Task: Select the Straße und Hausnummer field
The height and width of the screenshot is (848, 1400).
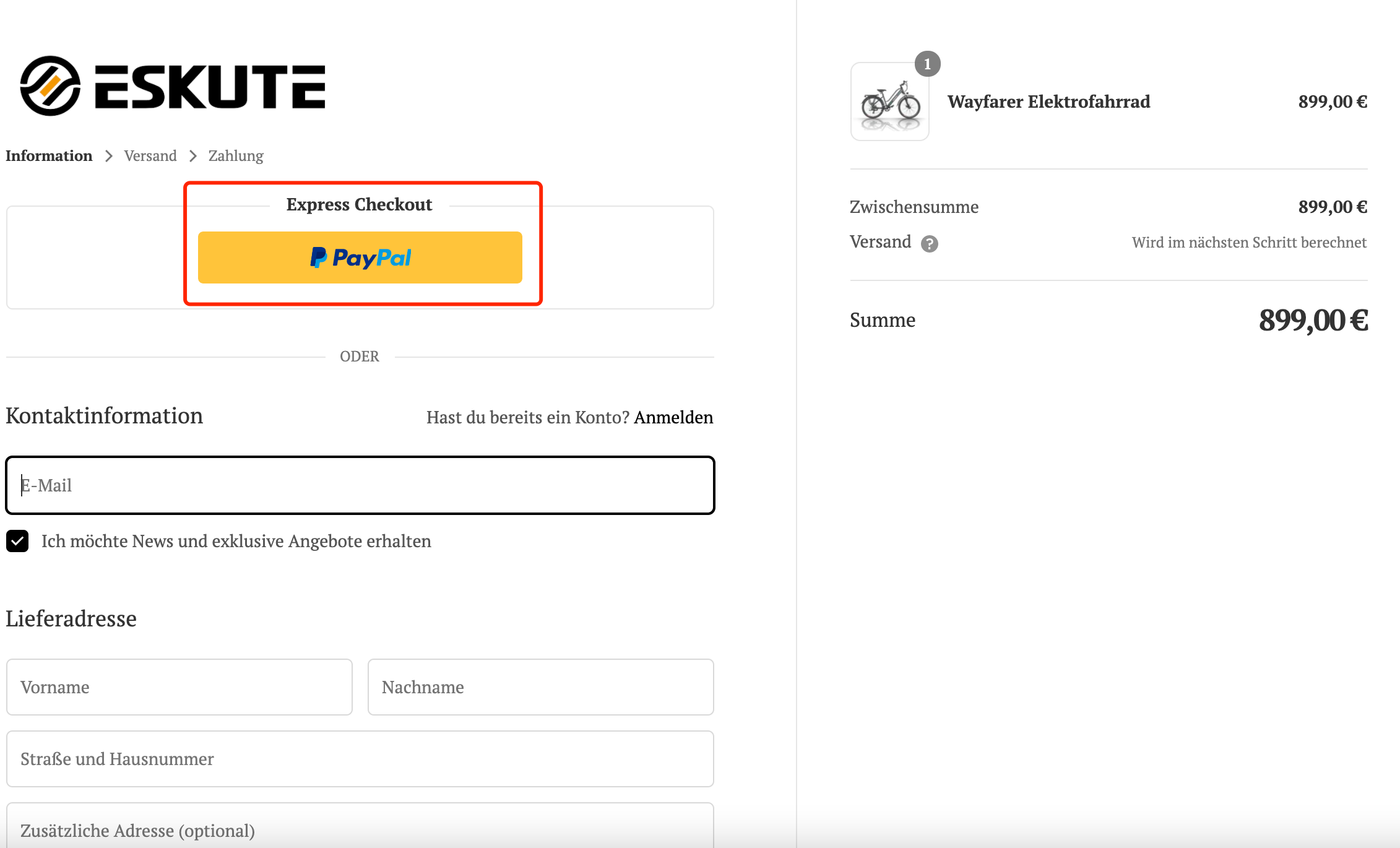Action: [x=360, y=759]
